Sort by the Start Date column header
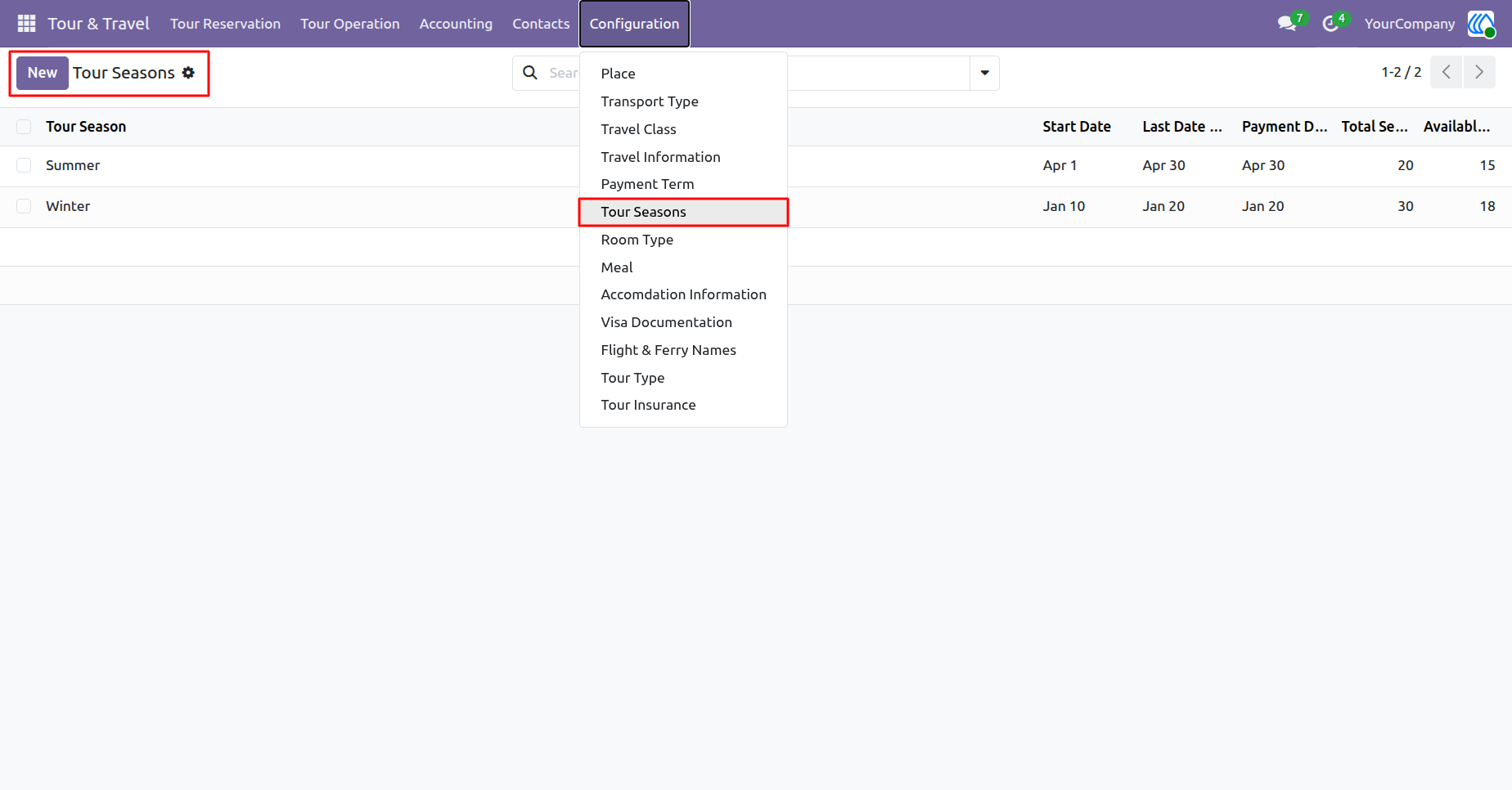 pyautogui.click(x=1077, y=127)
